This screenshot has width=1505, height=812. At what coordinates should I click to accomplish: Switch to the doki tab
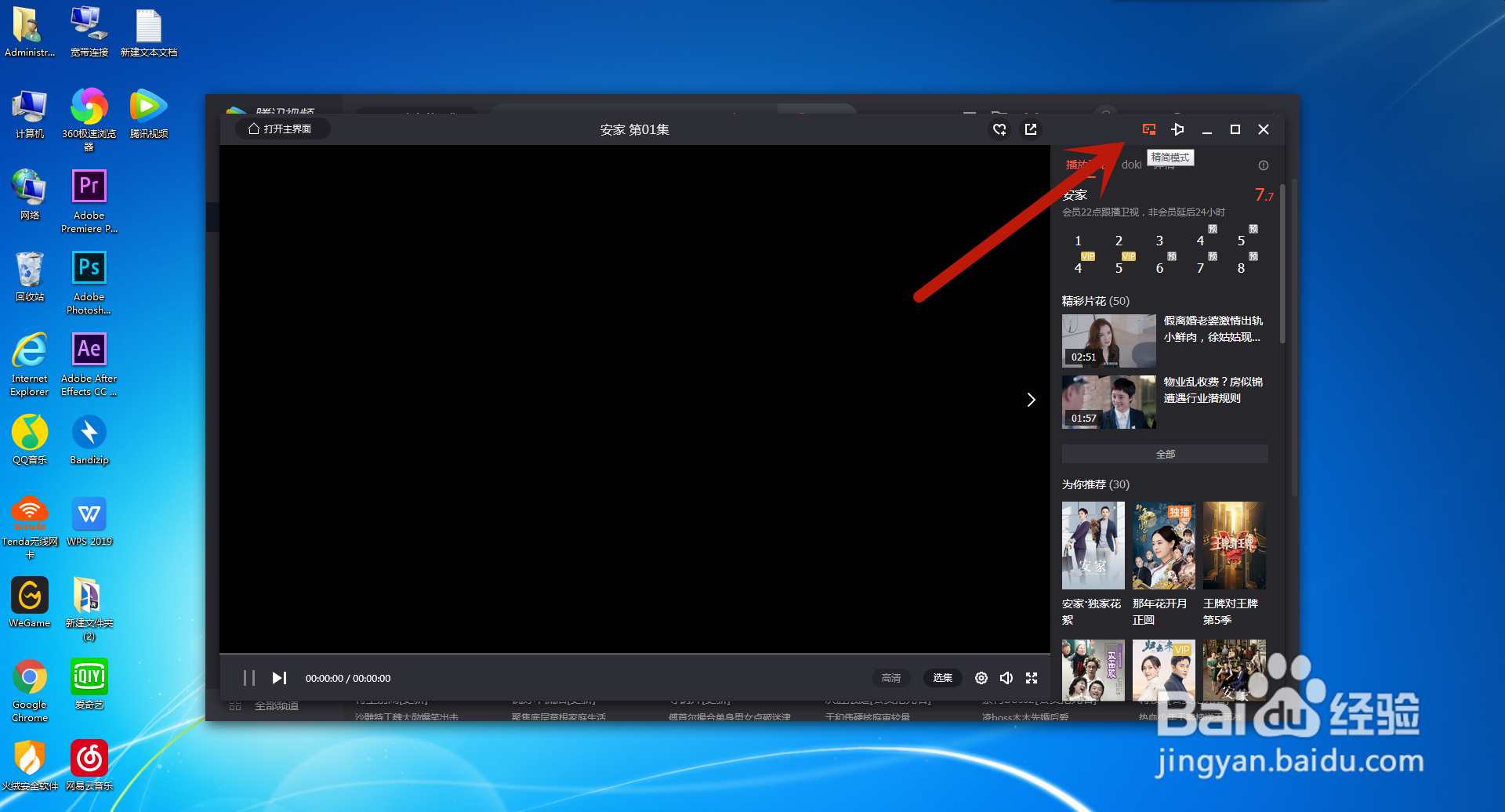pyautogui.click(x=1131, y=165)
